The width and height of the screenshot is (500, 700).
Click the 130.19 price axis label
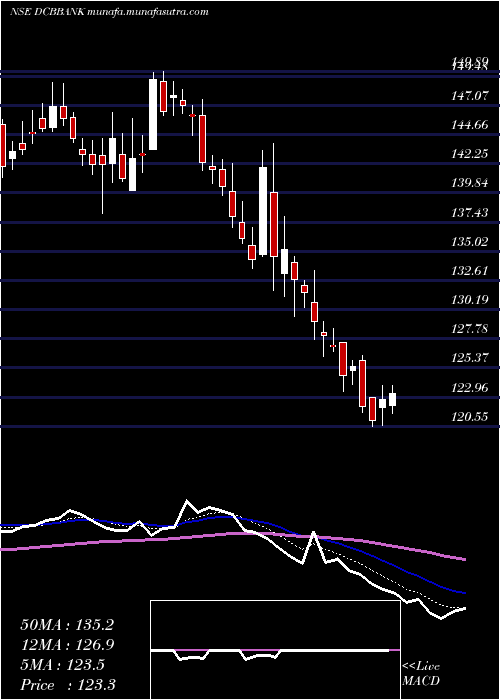(469, 300)
